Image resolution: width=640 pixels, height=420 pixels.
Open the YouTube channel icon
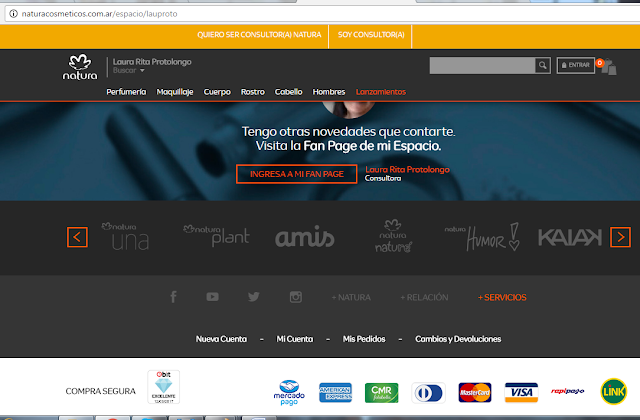click(212, 297)
